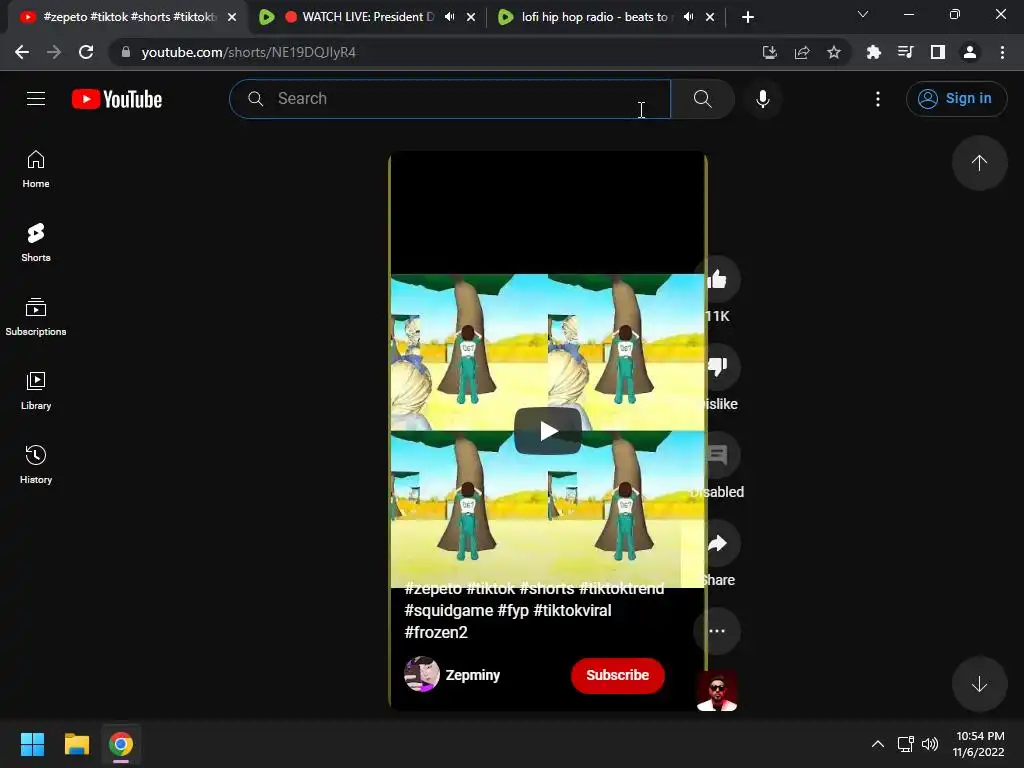Start voice search with microphone

tap(762, 99)
